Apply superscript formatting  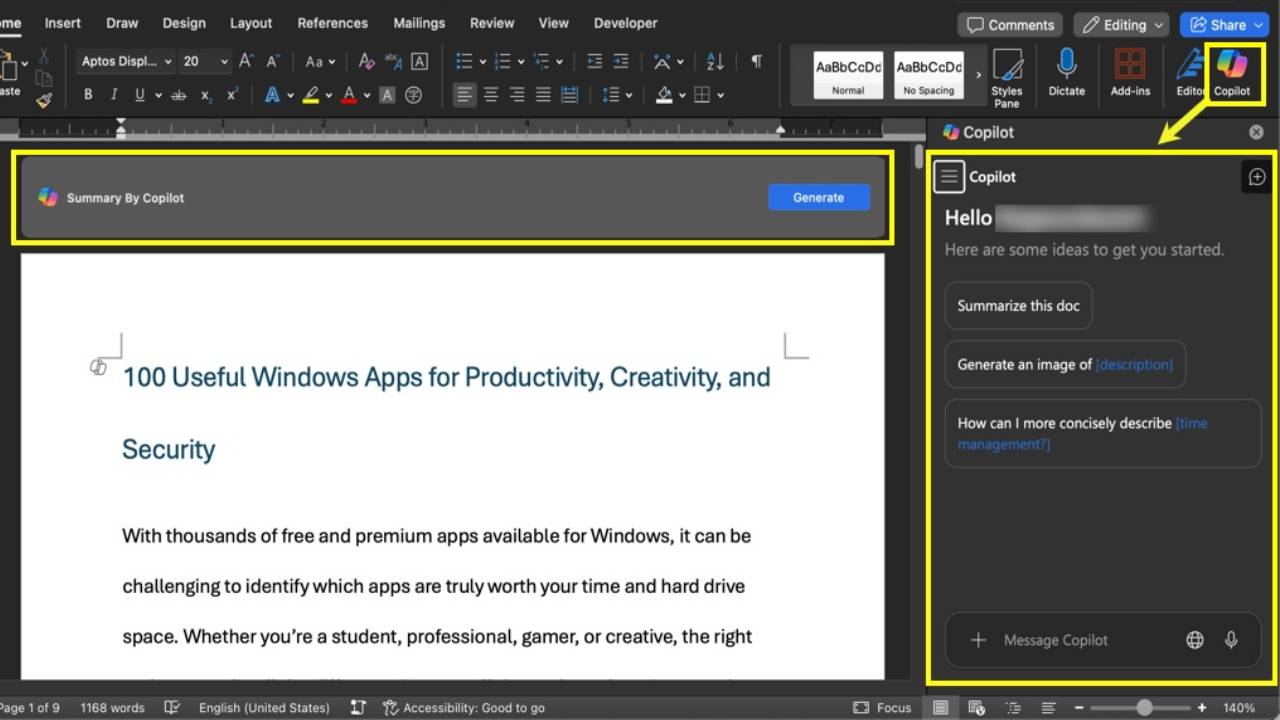232,95
